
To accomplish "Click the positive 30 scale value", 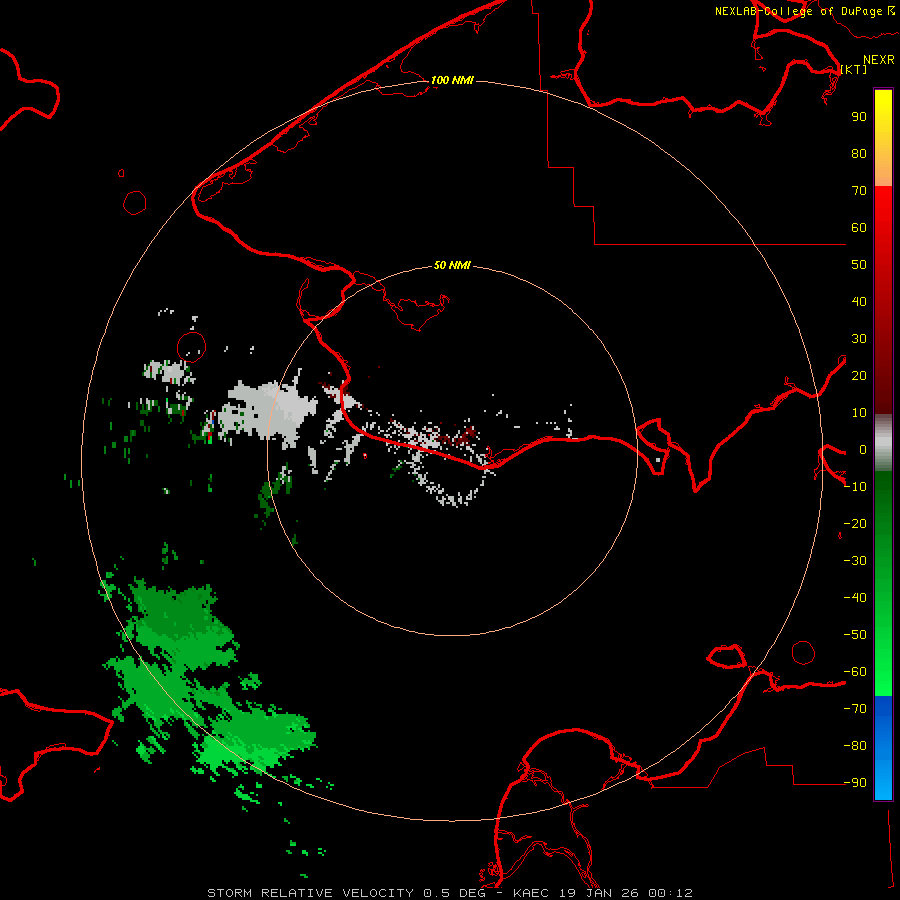I will 859,339.
